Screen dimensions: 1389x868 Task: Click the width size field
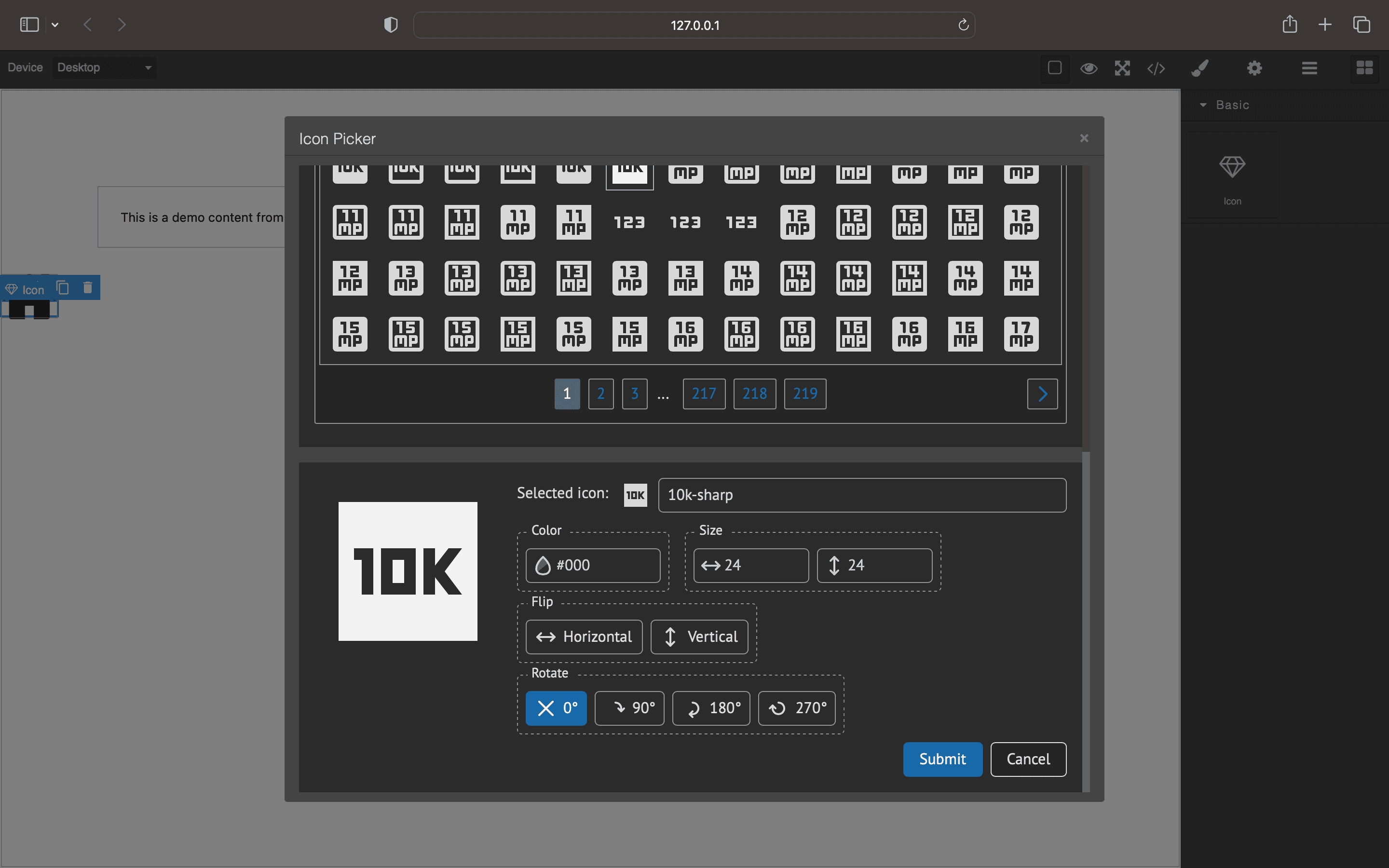(x=751, y=566)
